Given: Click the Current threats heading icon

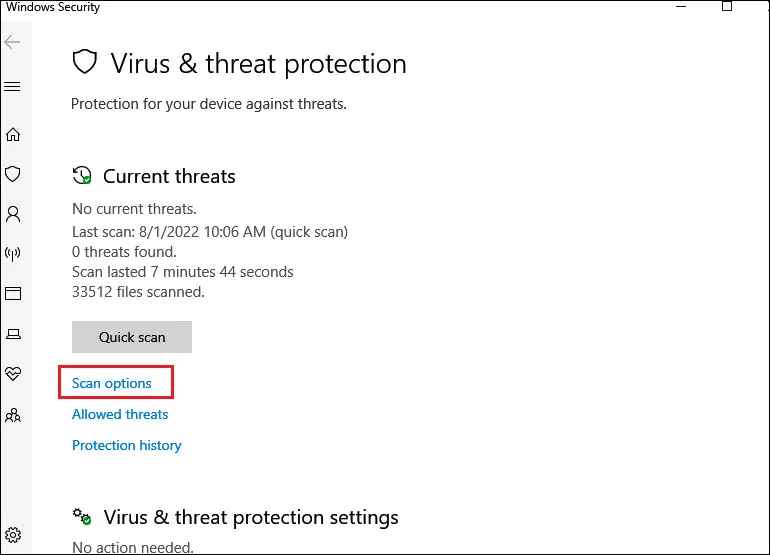Looking at the screenshot, I should (x=82, y=175).
